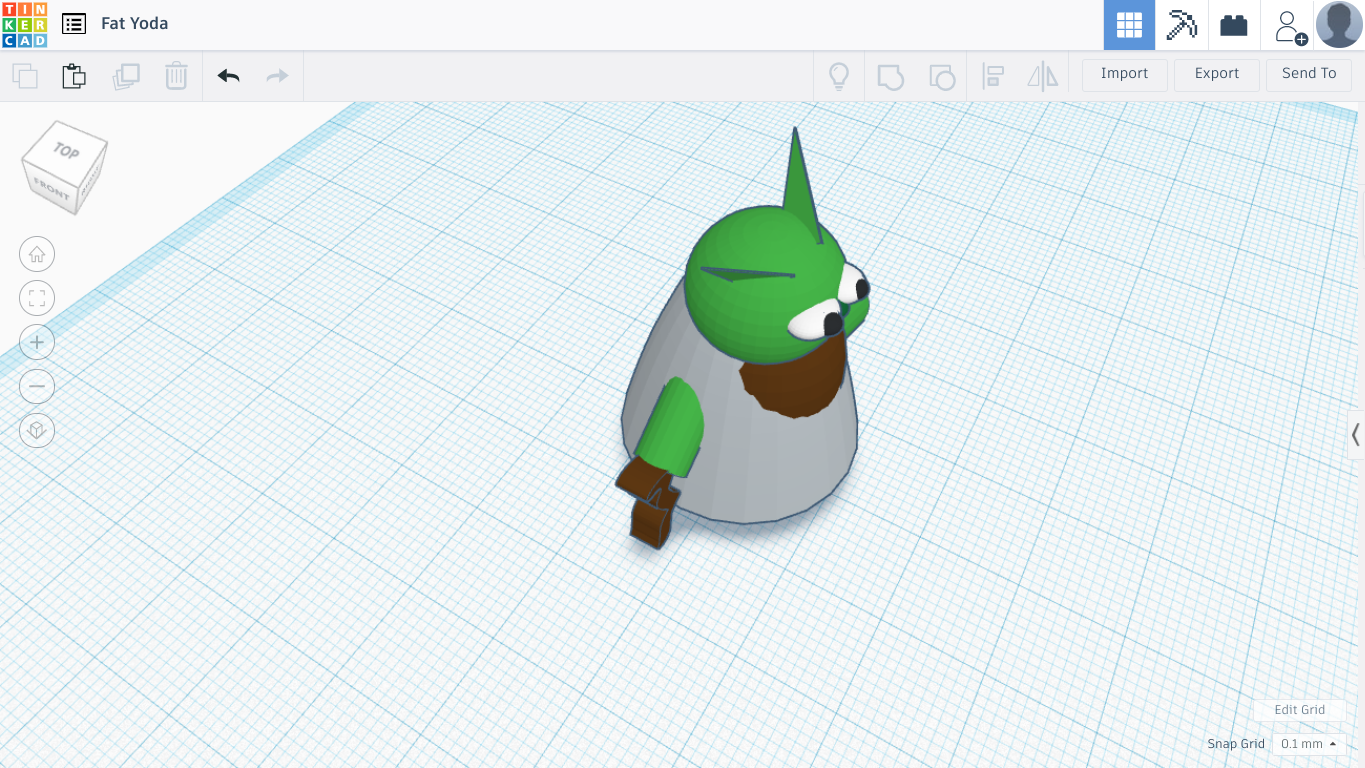The height and width of the screenshot is (768, 1365).
Task: Zoom out with the minus button
Action: coord(37,386)
